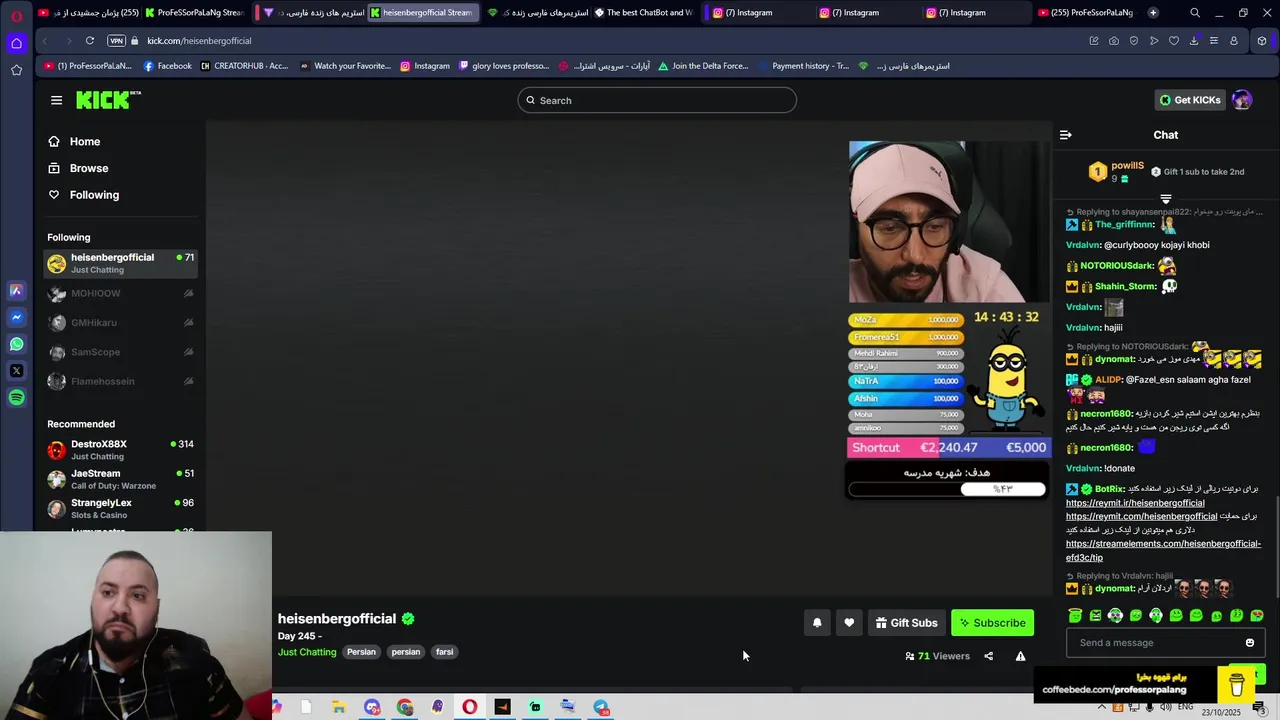The image size is (1280, 720).
Task: Collapse the chat panel with arrow icon
Action: [1065, 135]
